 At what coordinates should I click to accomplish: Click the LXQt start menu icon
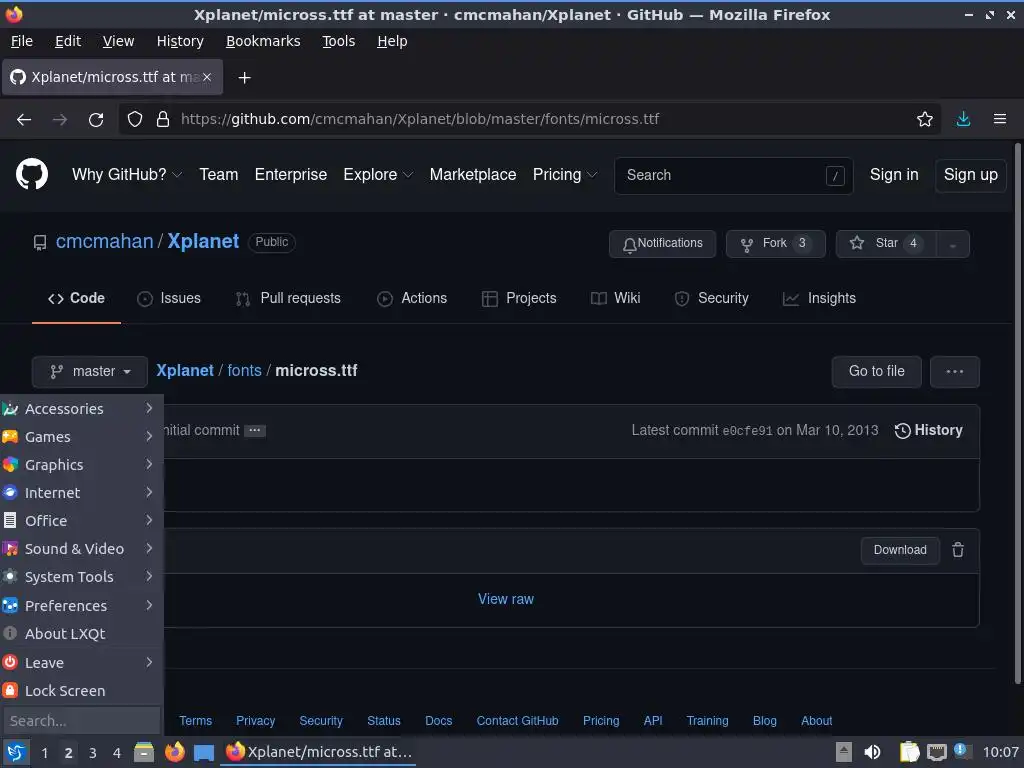[16, 752]
